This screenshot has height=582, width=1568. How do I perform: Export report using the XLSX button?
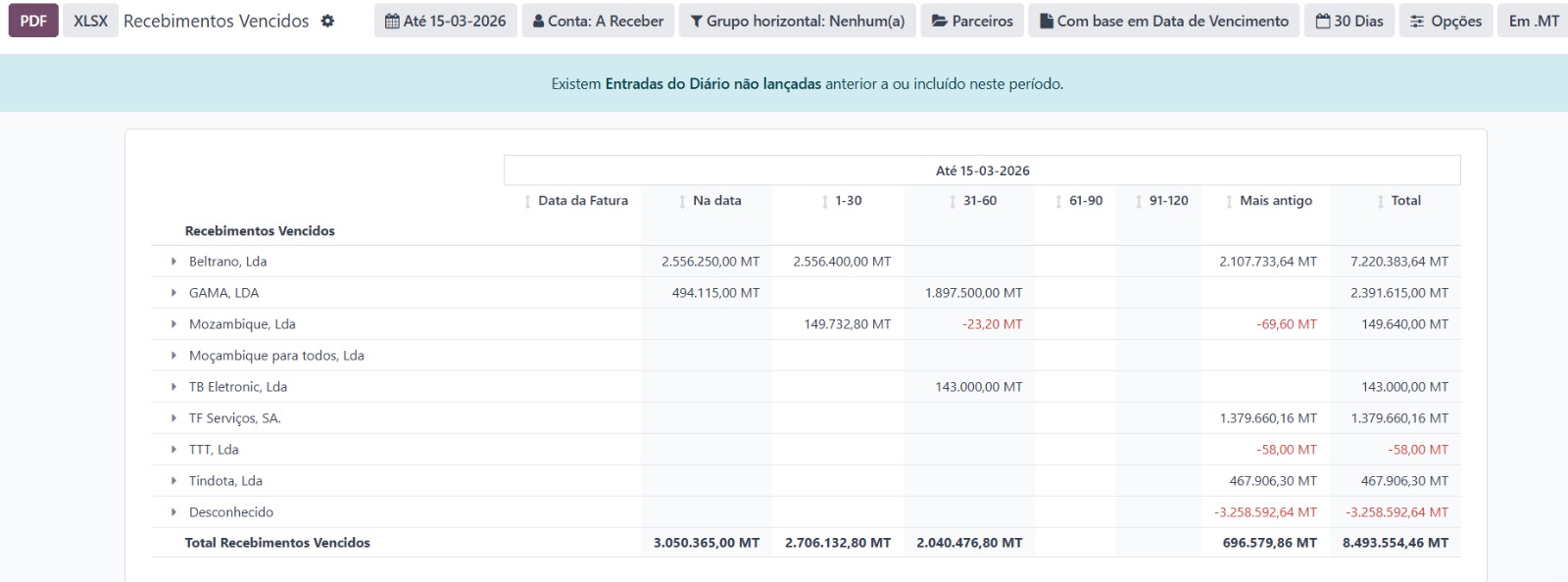(x=90, y=21)
